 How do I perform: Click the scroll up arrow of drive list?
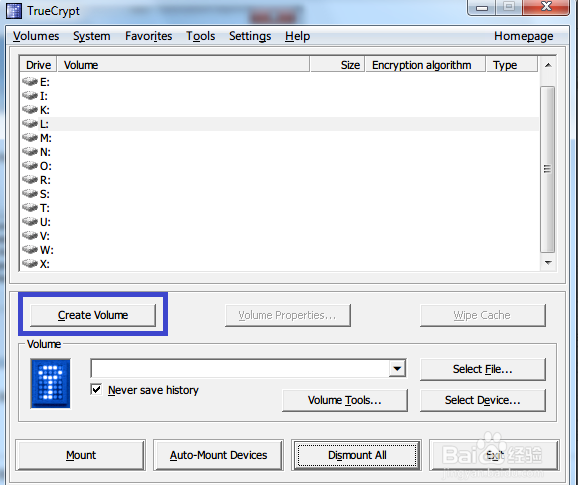pyautogui.click(x=548, y=65)
